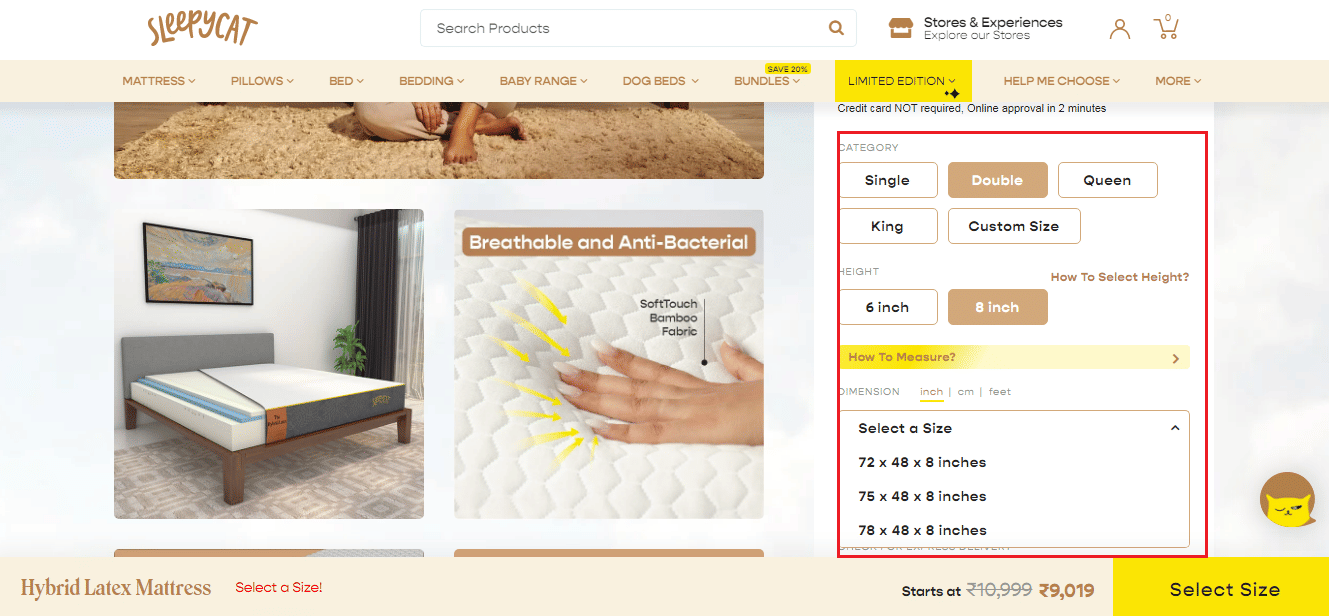Image resolution: width=1329 pixels, height=616 pixels.
Task: Open the shopping cart icon
Action: [x=1166, y=28]
